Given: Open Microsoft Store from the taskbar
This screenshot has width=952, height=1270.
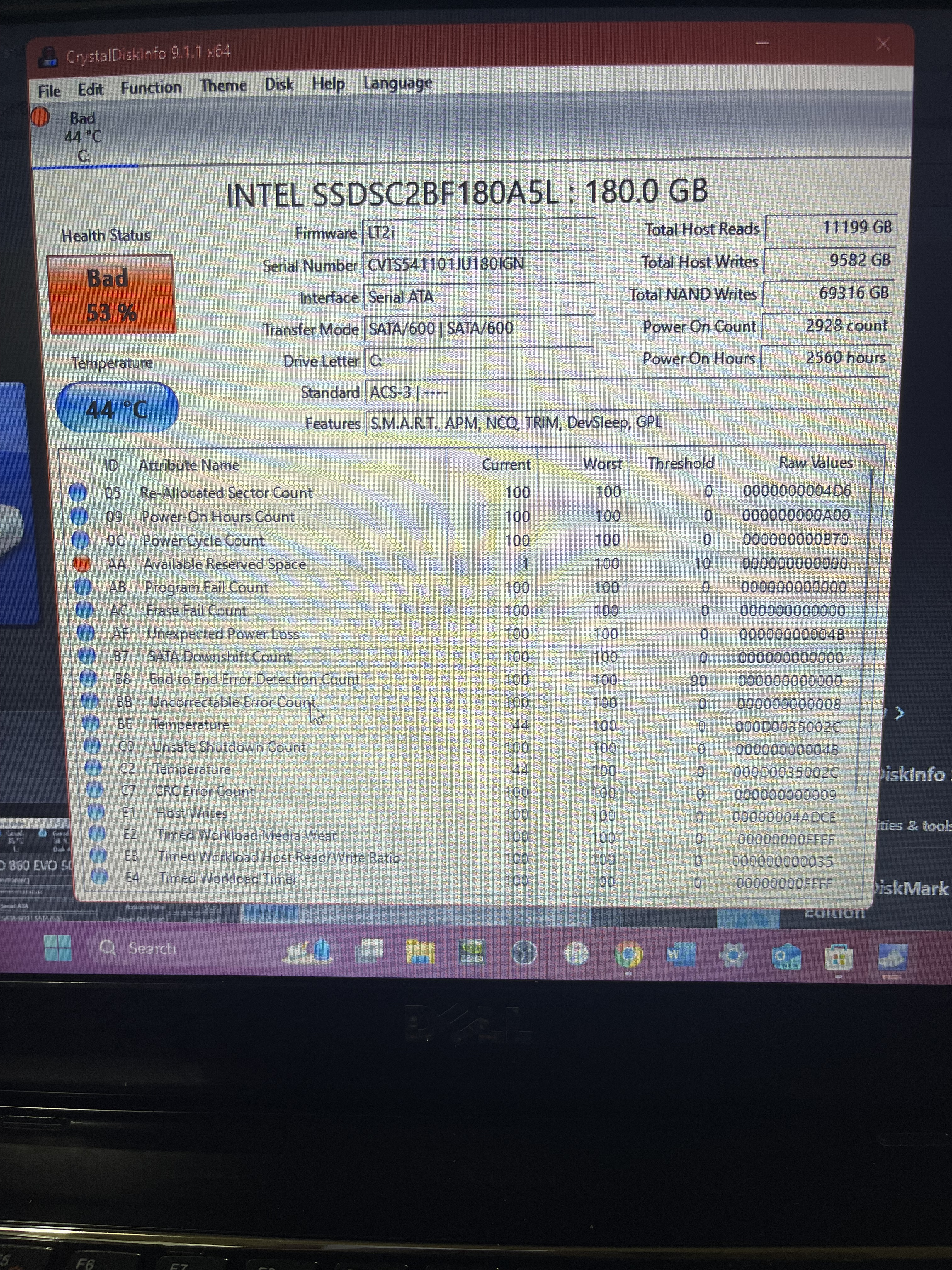Looking at the screenshot, I should tap(838, 958).
